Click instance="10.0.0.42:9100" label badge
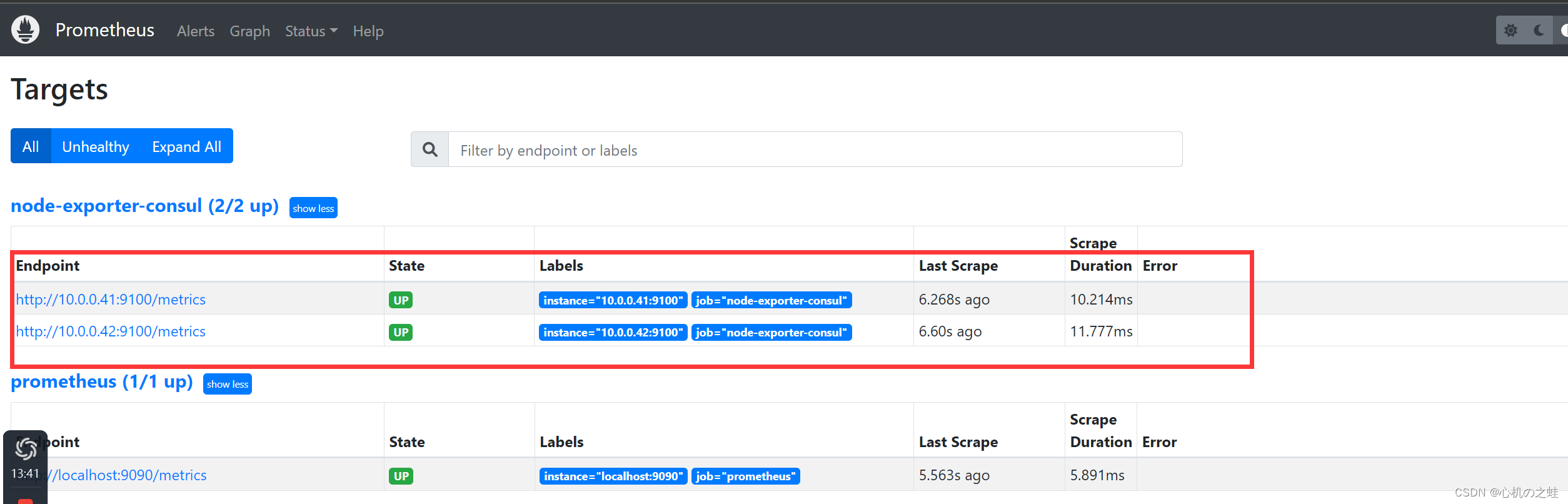This screenshot has width=1568, height=504. click(x=613, y=332)
